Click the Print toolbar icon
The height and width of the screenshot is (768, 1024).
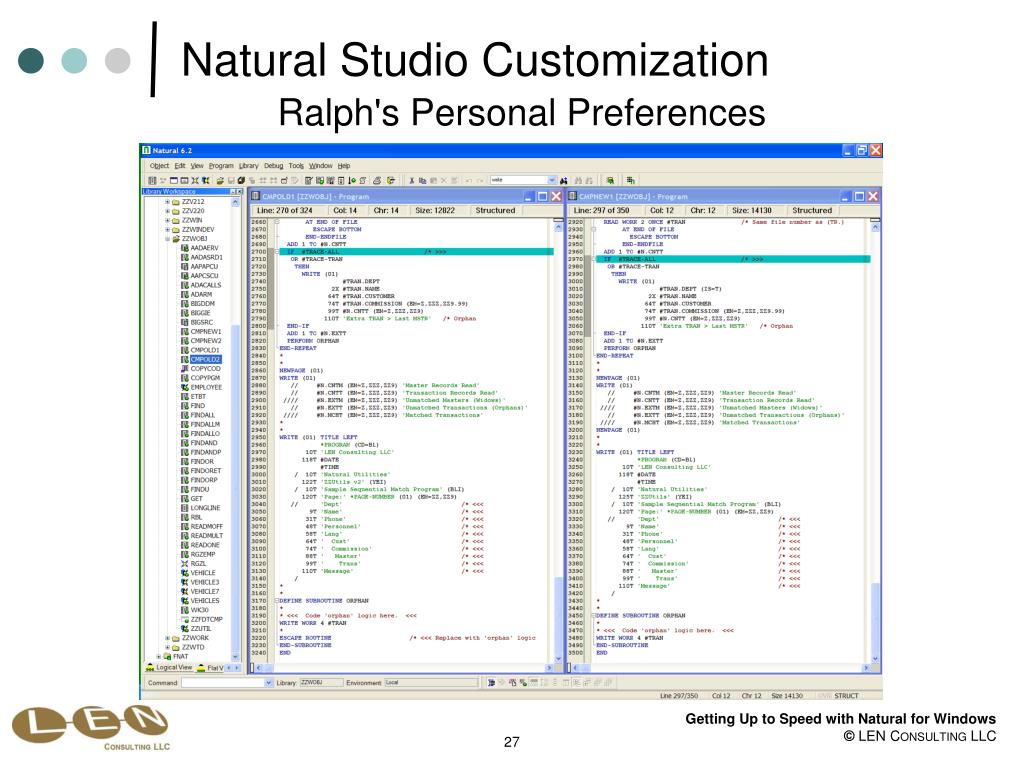pos(376,180)
